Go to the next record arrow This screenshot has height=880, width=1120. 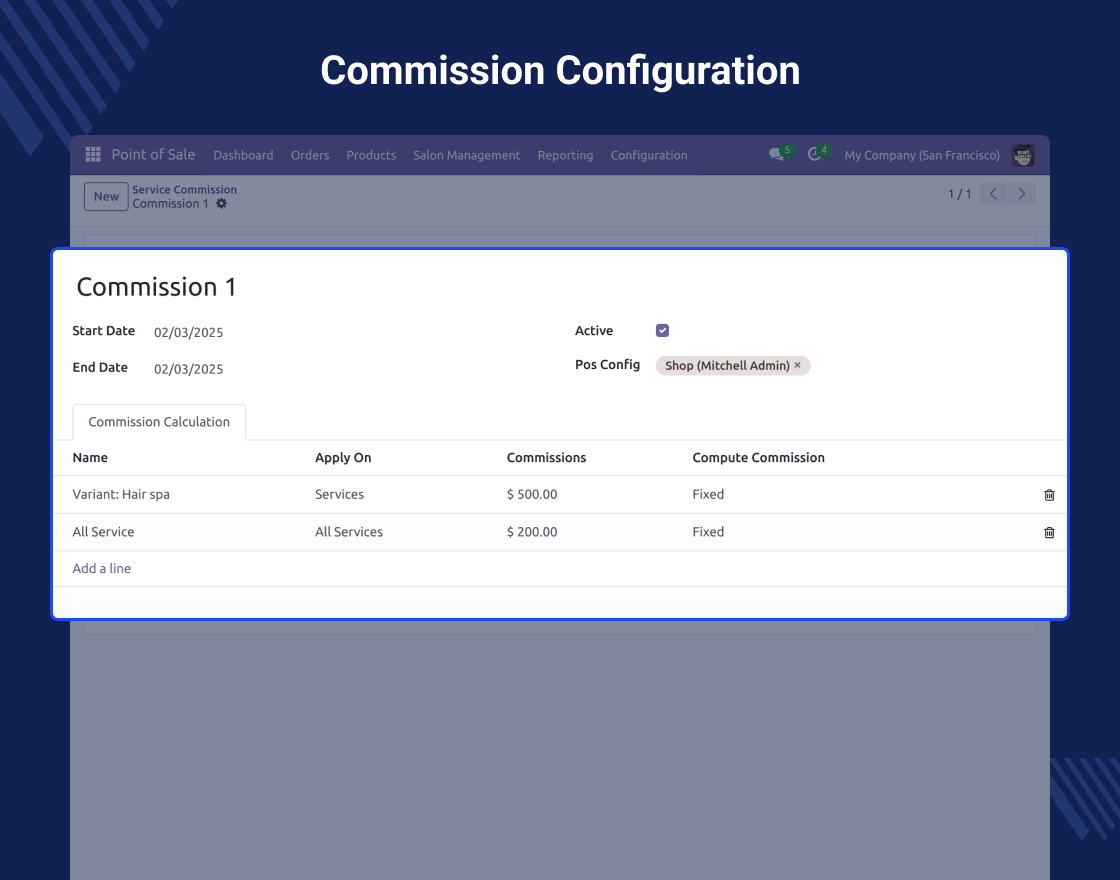1021,194
